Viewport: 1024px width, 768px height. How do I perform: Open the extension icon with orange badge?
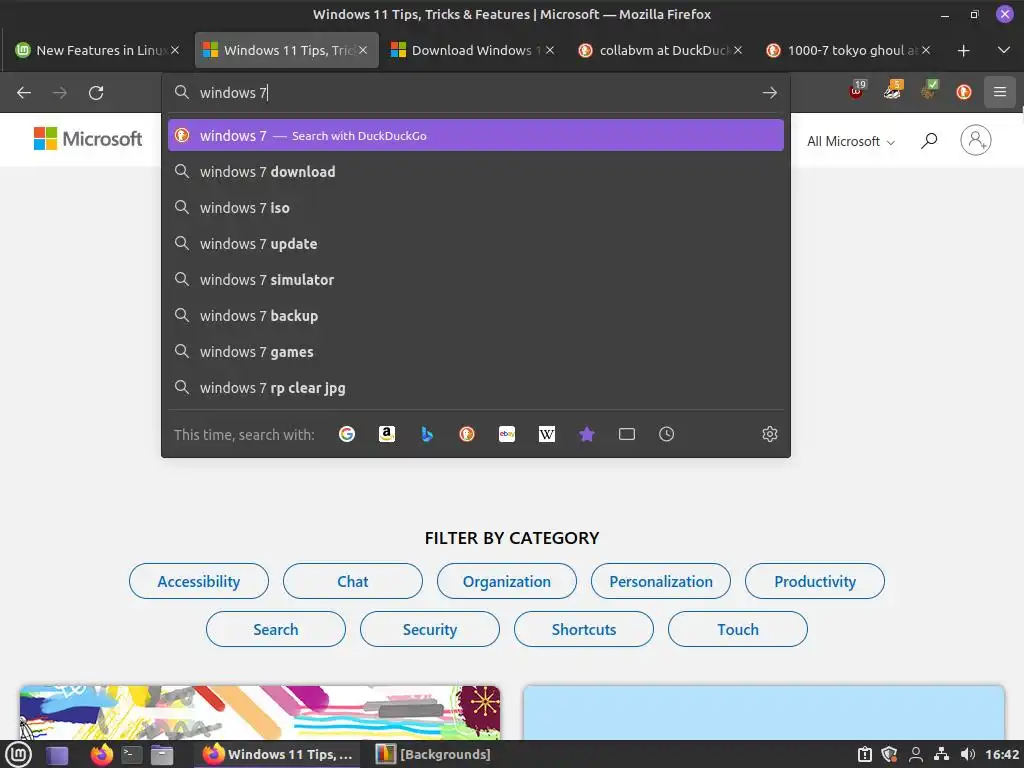pos(893,91)
